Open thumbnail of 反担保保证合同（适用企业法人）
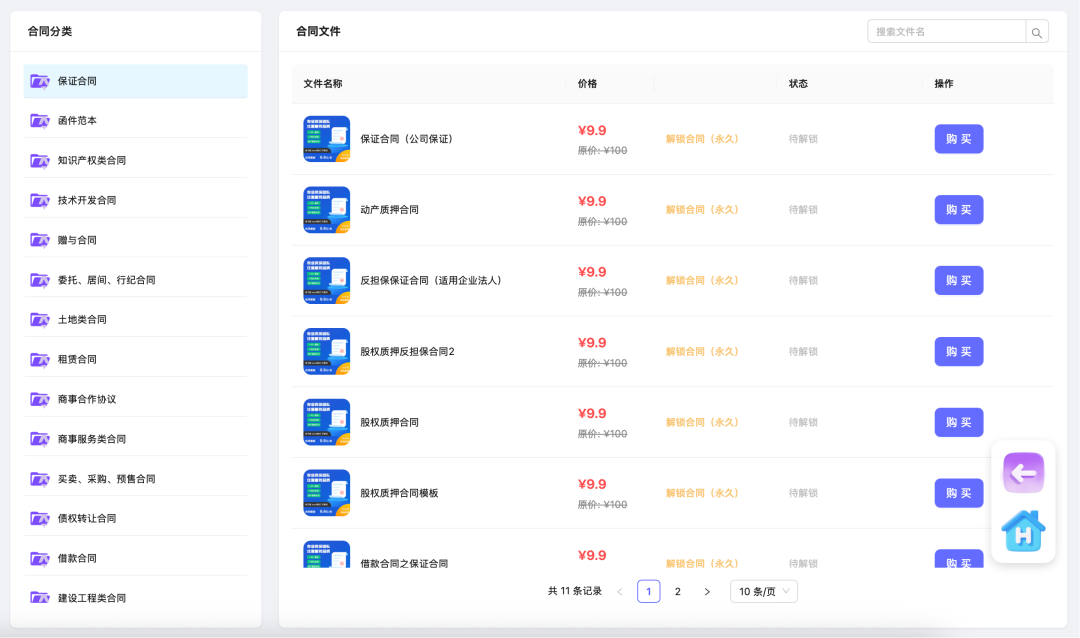1080x638 pixels. coord(326,280)
